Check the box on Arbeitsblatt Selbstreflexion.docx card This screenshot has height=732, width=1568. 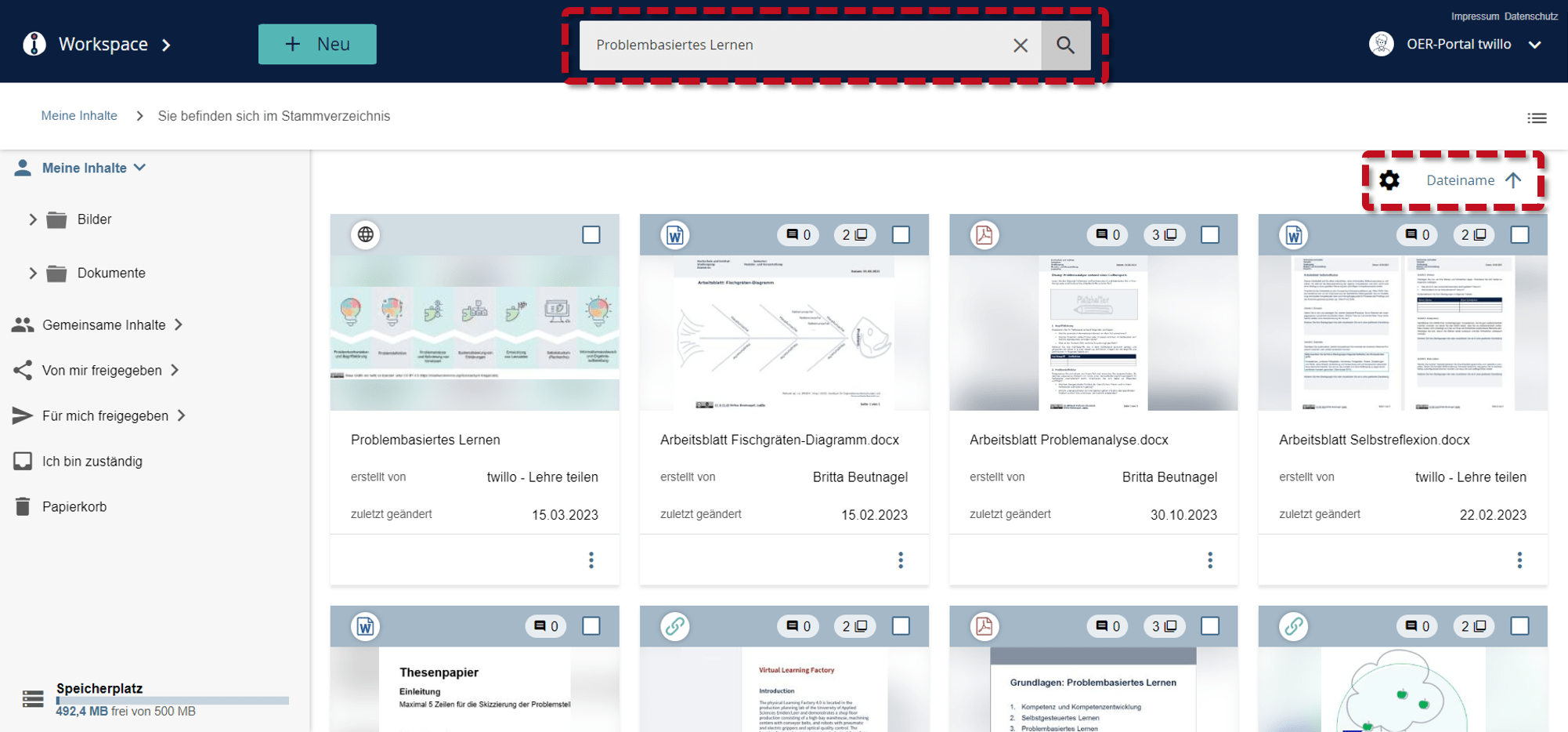(x=1519, y=235)
